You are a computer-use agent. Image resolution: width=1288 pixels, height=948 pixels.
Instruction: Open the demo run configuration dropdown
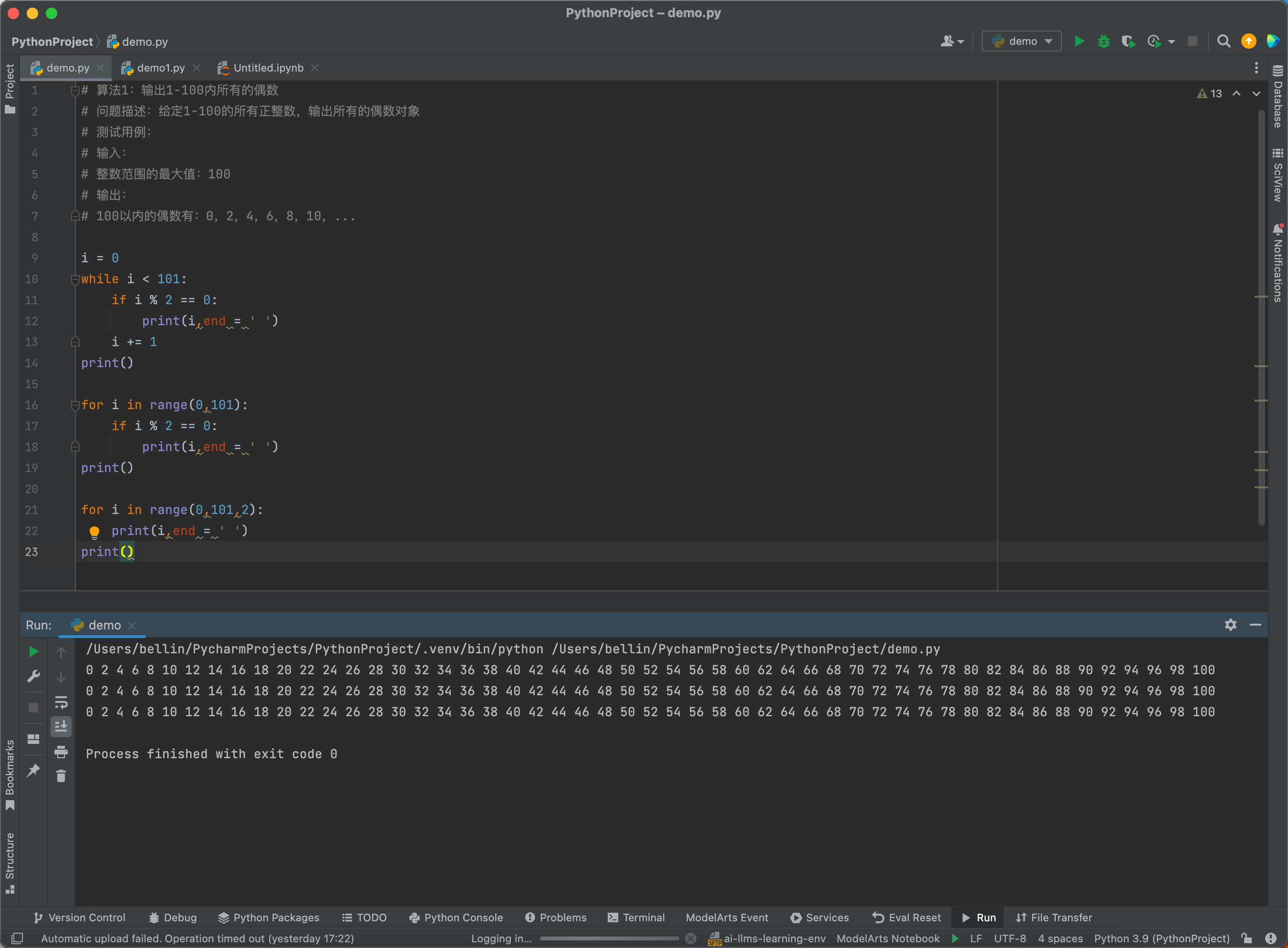point(1022,41)
